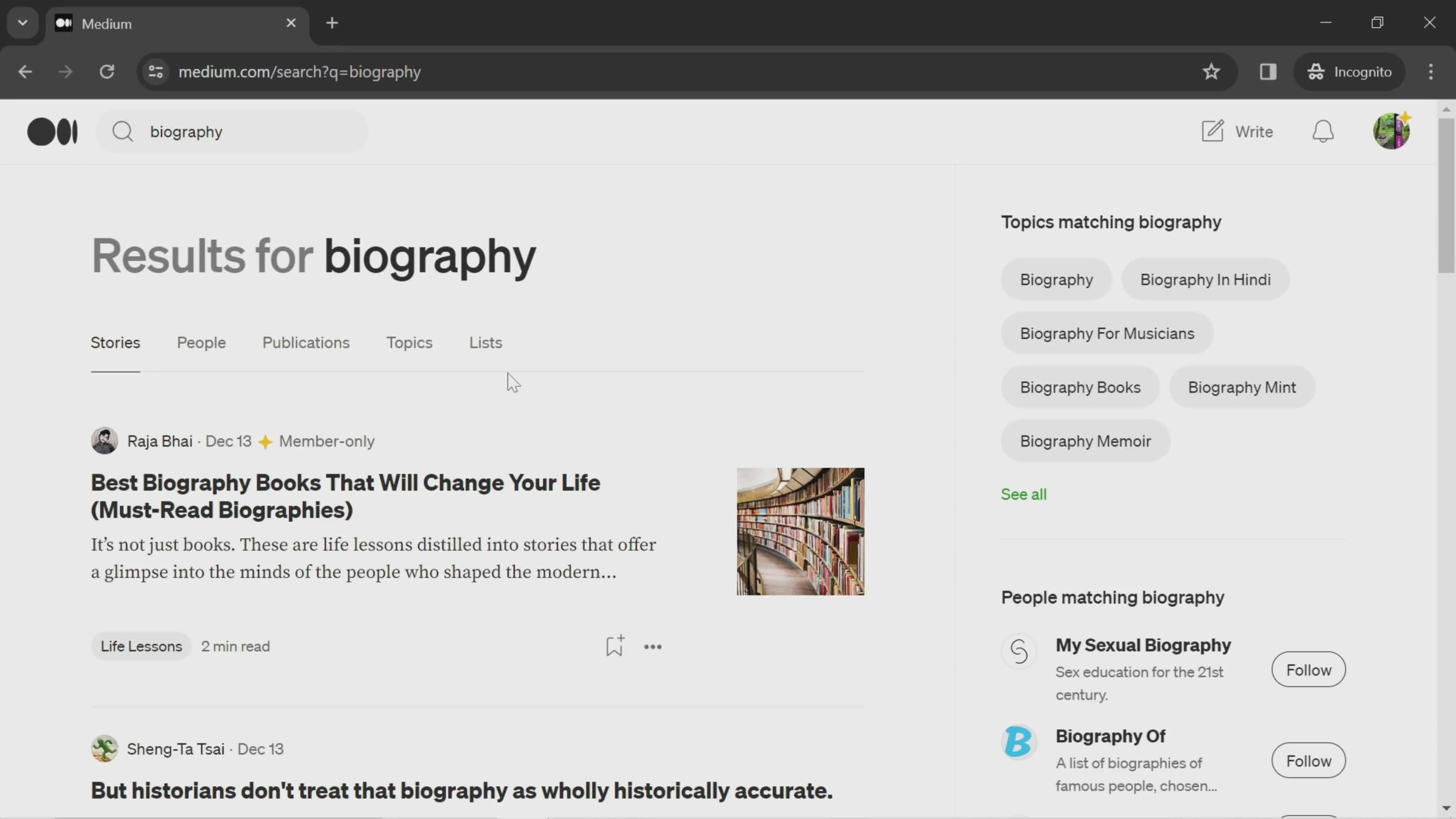This screenshot has height=819, width=1456.
Task: Click the search magnifying glass icon
Action: click(x=122, y=131)
